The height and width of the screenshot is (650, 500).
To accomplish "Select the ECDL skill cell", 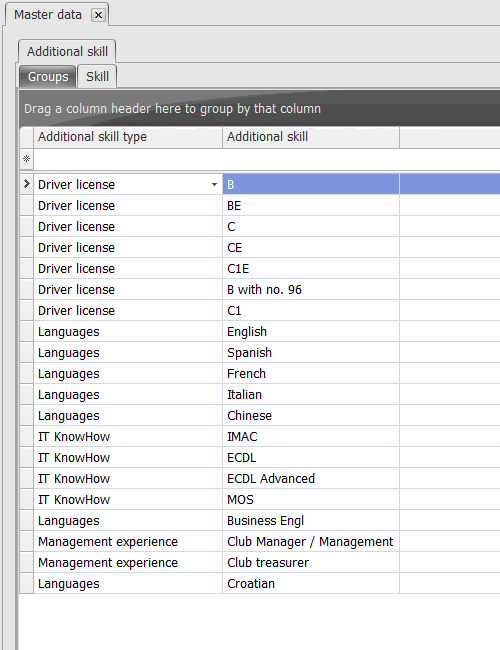I will tap(311, 458).
